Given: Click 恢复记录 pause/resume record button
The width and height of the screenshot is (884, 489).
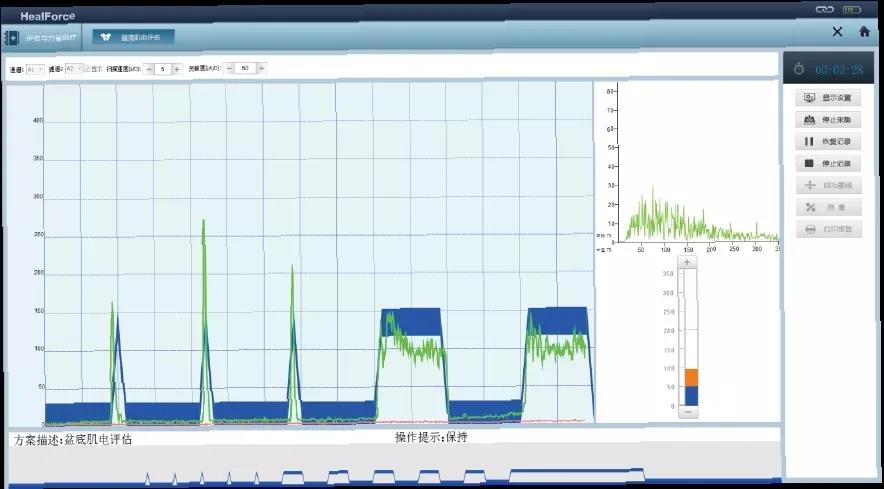Looking at the screenshot, I should 828,142.
